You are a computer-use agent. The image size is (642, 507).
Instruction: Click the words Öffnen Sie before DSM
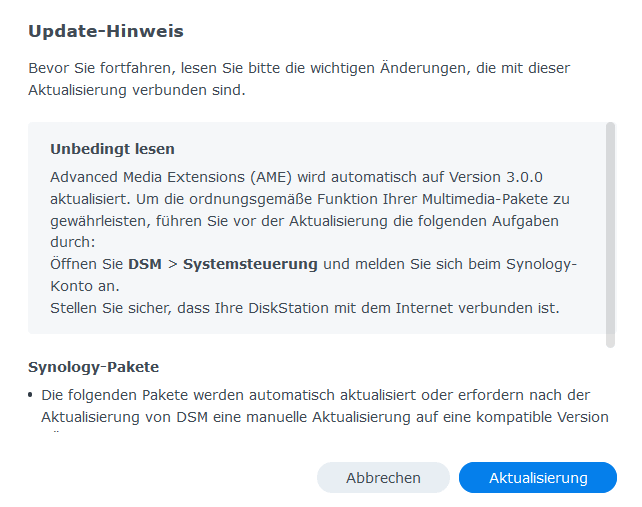click(x=87, y=264)
